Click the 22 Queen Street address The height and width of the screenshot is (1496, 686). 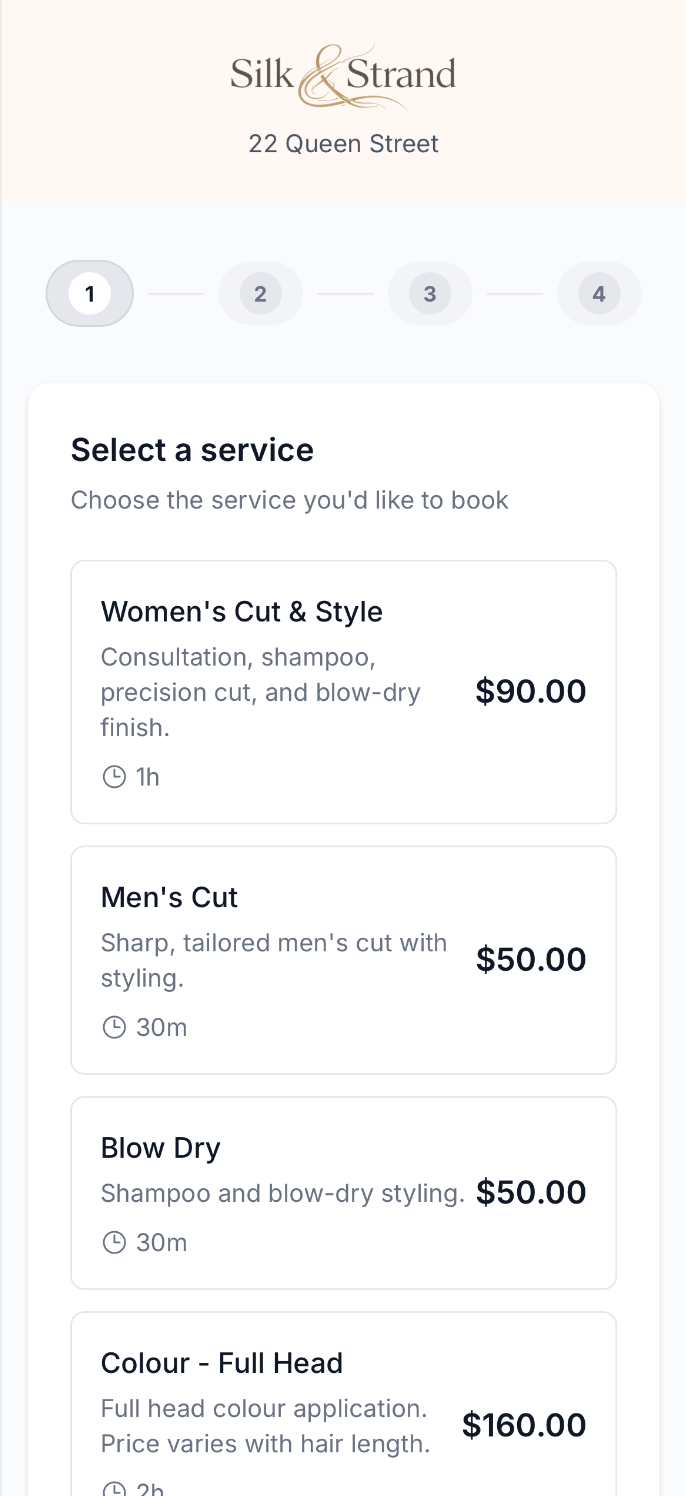tap(343, 144)
